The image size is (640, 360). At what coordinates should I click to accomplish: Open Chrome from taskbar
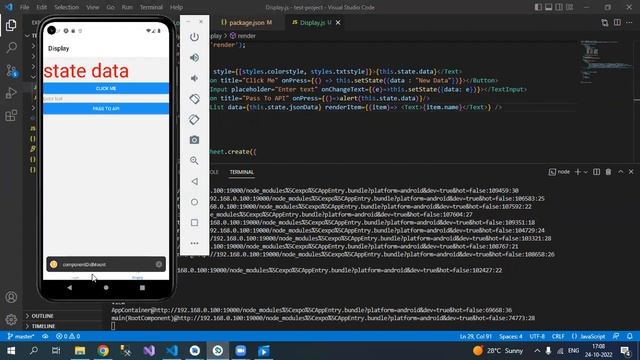[103, 351]
